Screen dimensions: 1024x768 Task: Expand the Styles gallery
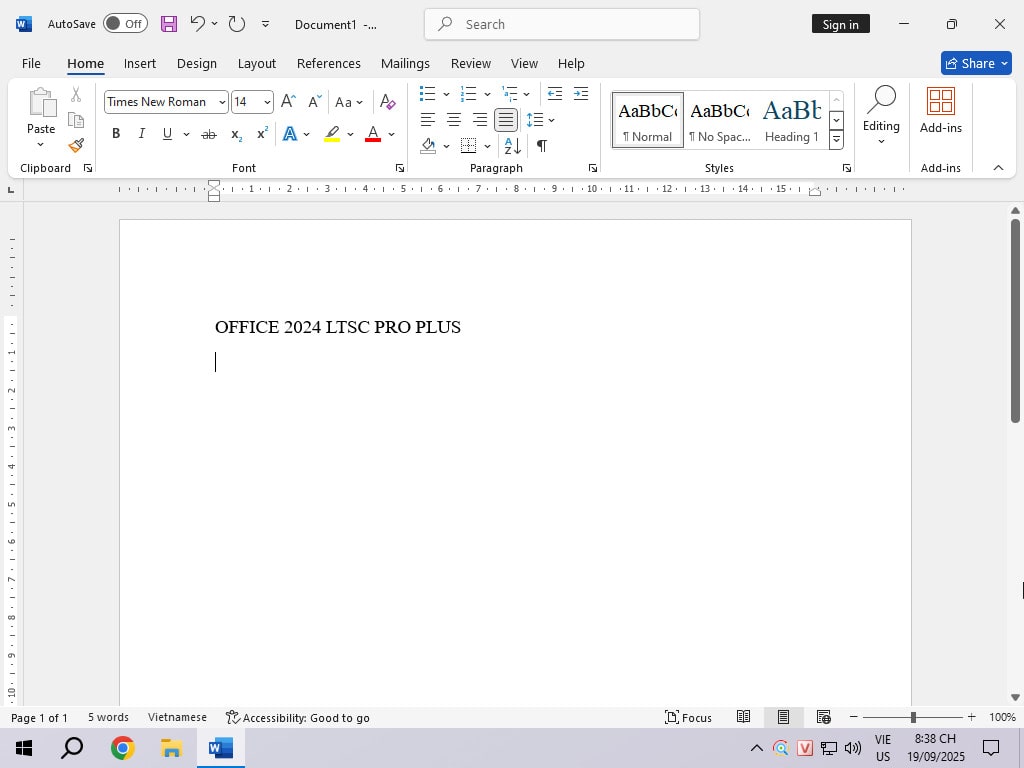pos(836,139)
